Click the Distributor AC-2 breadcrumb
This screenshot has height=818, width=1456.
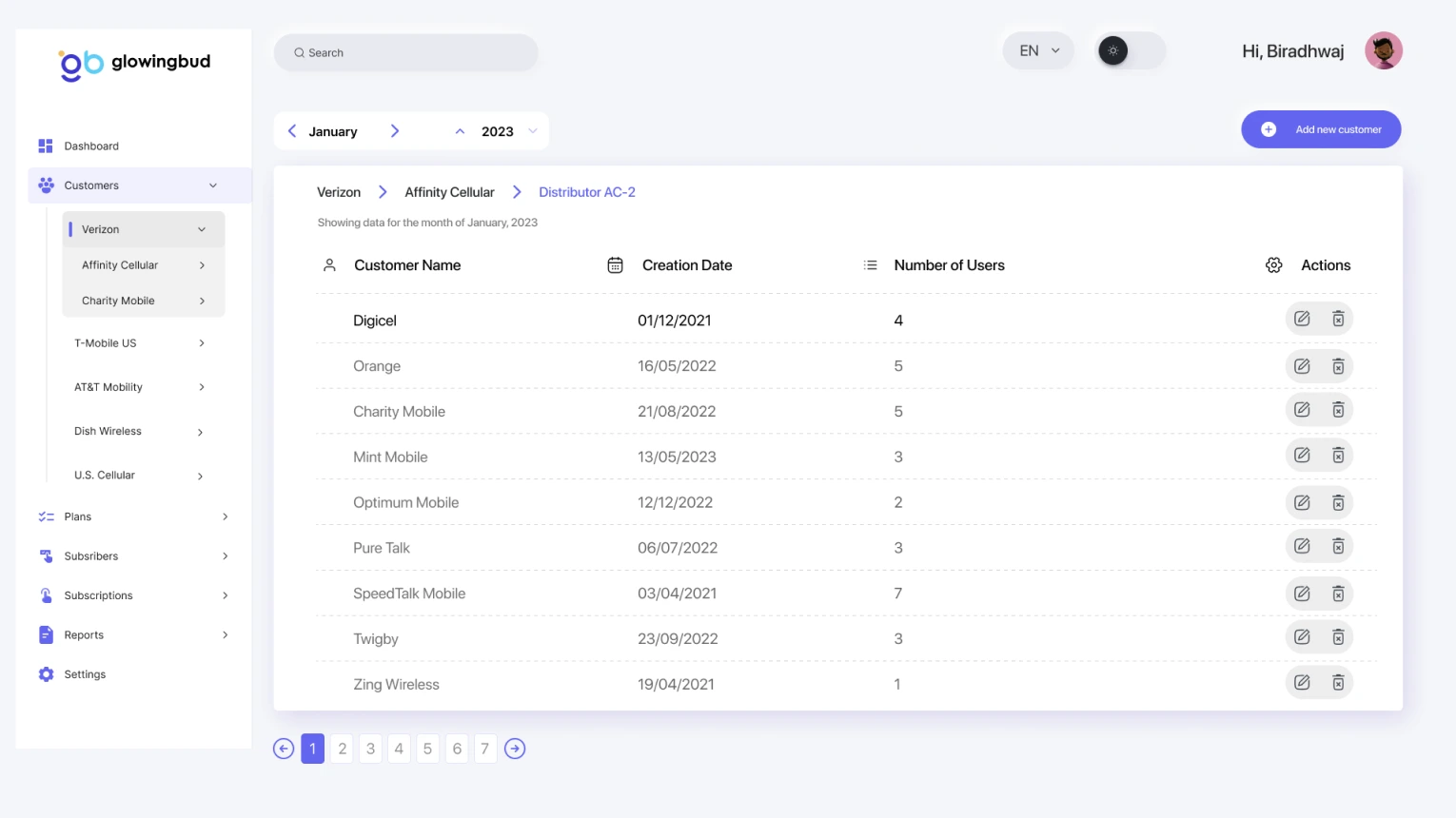click(587, 192)
